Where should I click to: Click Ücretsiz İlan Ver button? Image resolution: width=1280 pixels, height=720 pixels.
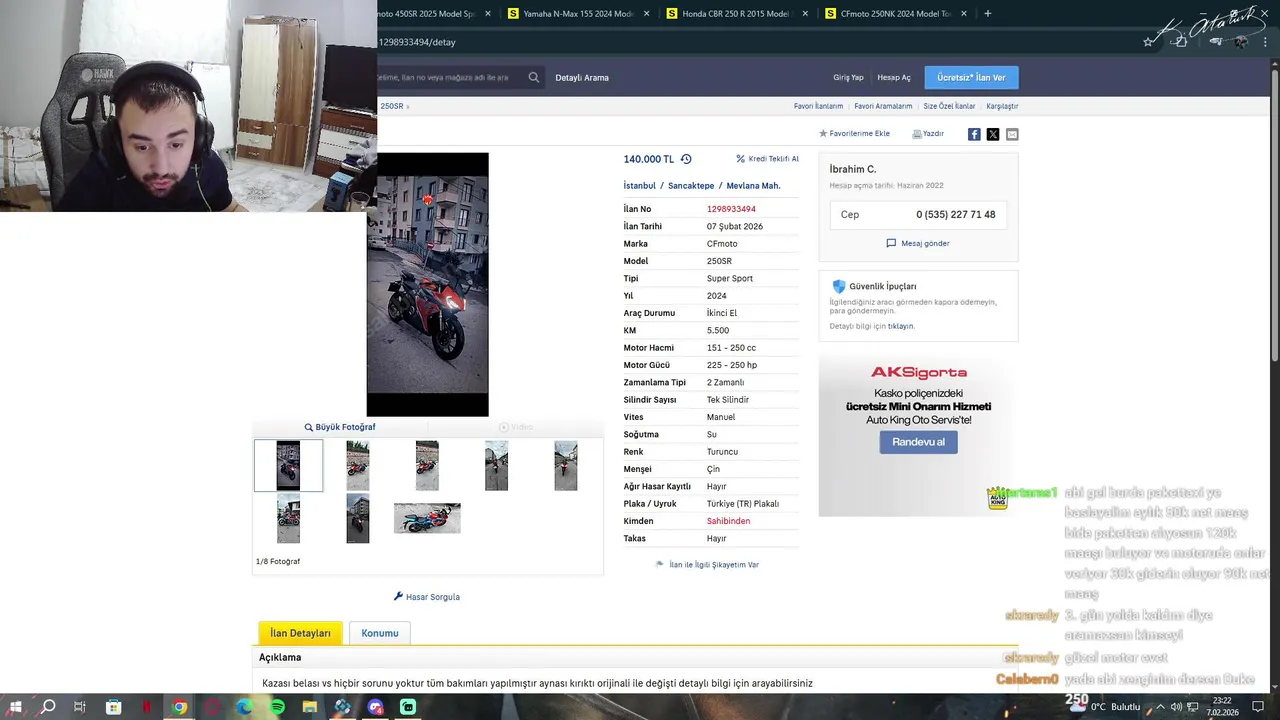(971, 77)
